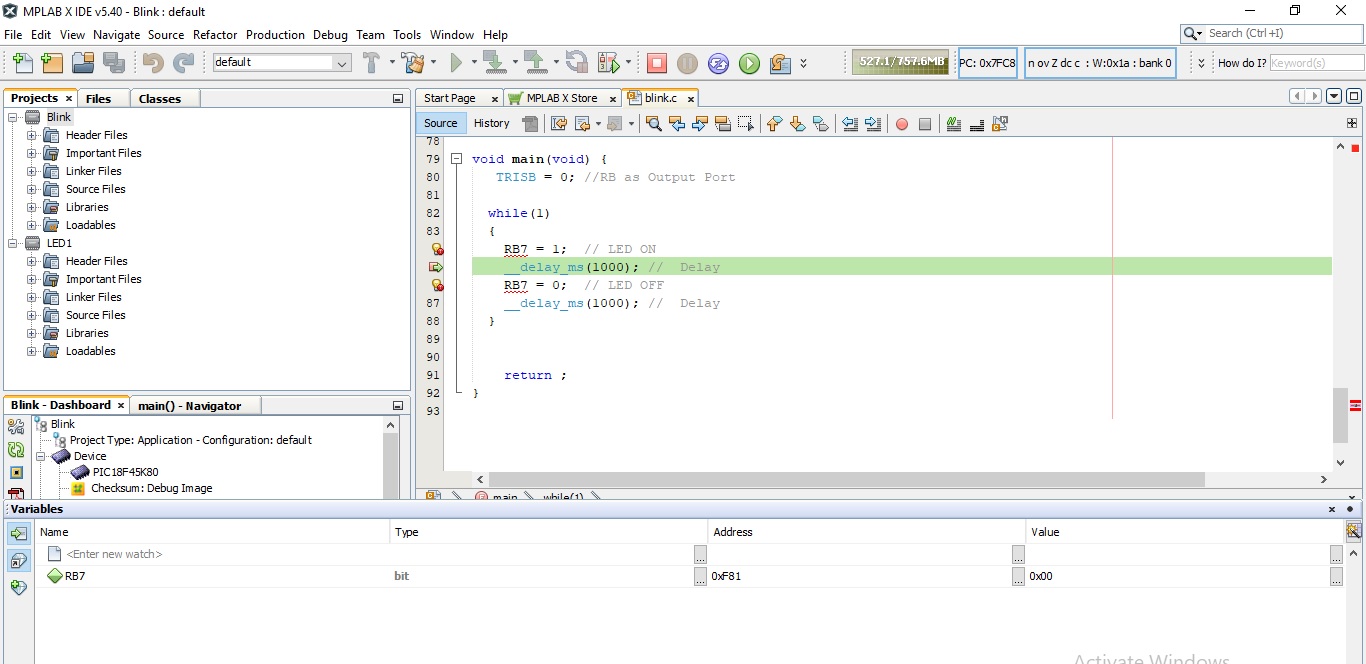Click the Read Device Memory icon
Viewport: 1366px width, 664px height.
535,63
